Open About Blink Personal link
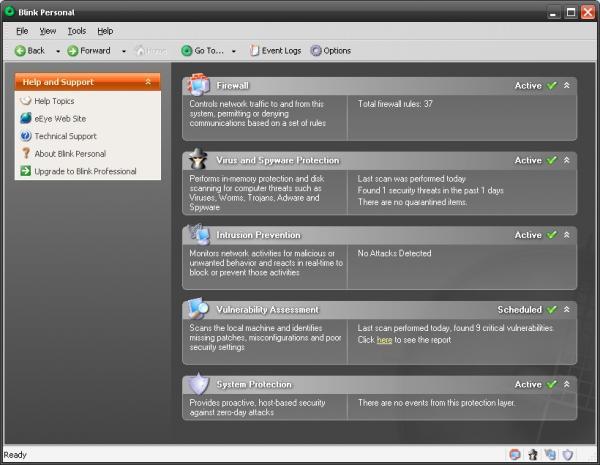Viewport: 600px width, 465px height. click(70, 154)
